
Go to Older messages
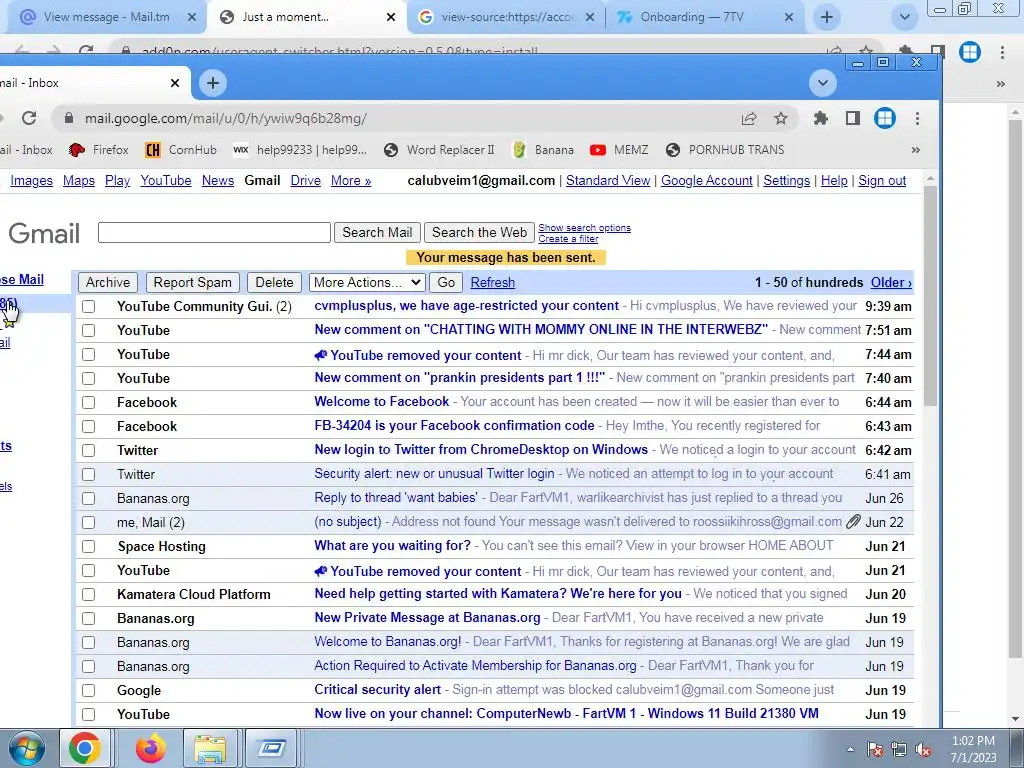pyautogui.click(x=891, y=282)
